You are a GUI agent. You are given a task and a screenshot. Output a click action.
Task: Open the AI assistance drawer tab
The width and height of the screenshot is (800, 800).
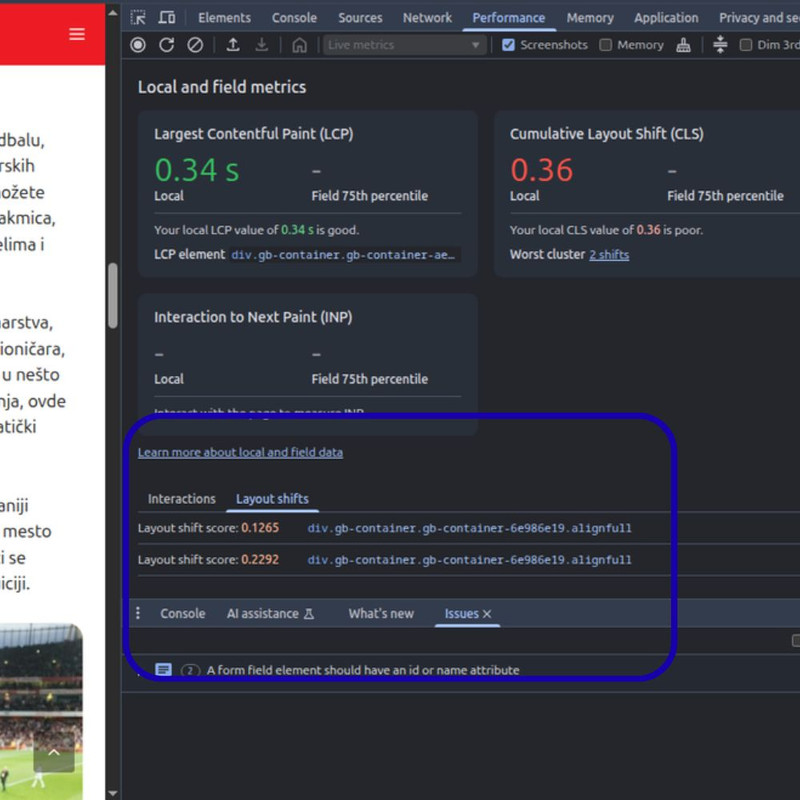tap(270, 613)
